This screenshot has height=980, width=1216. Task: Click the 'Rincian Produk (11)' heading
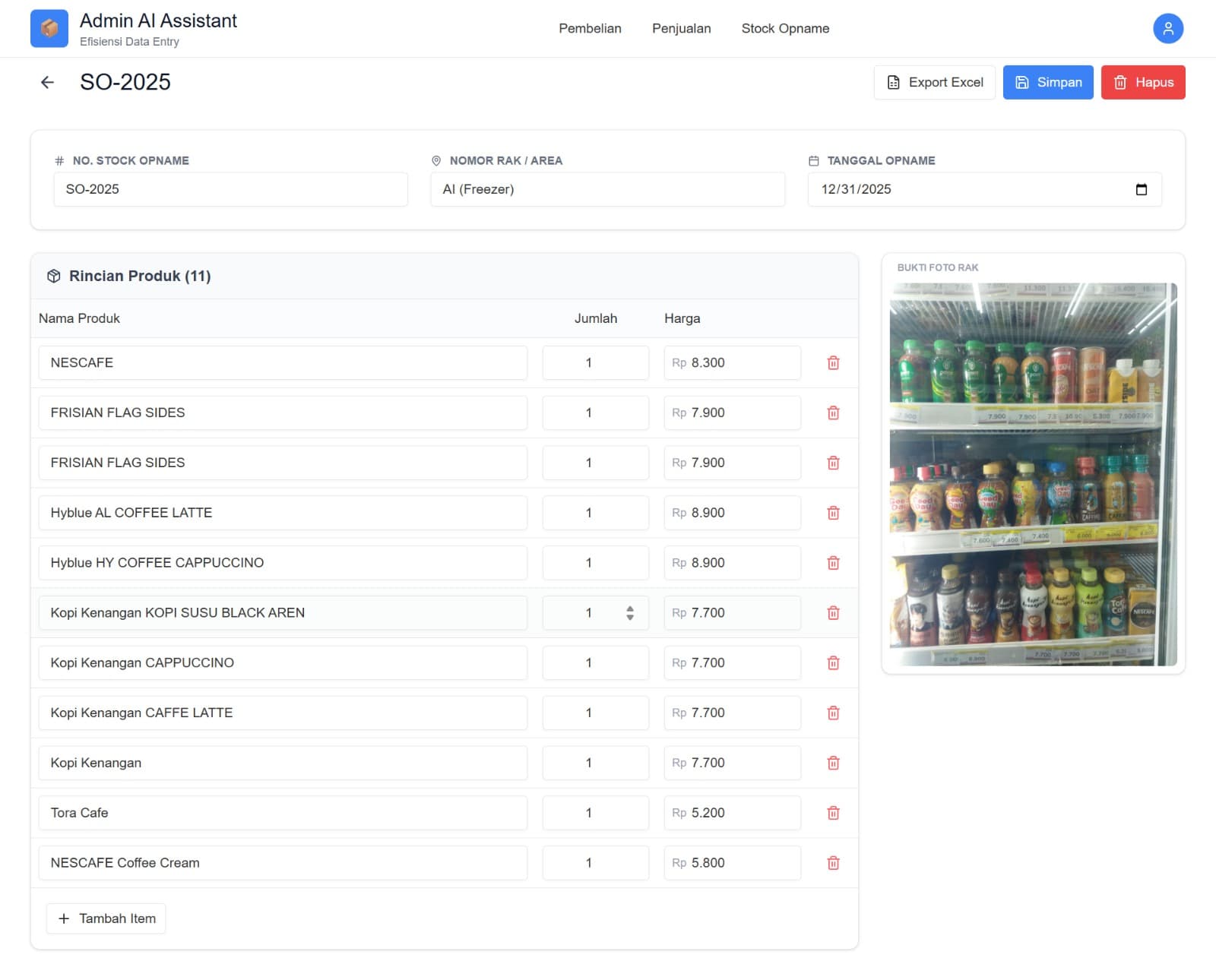tap(140, 277)
